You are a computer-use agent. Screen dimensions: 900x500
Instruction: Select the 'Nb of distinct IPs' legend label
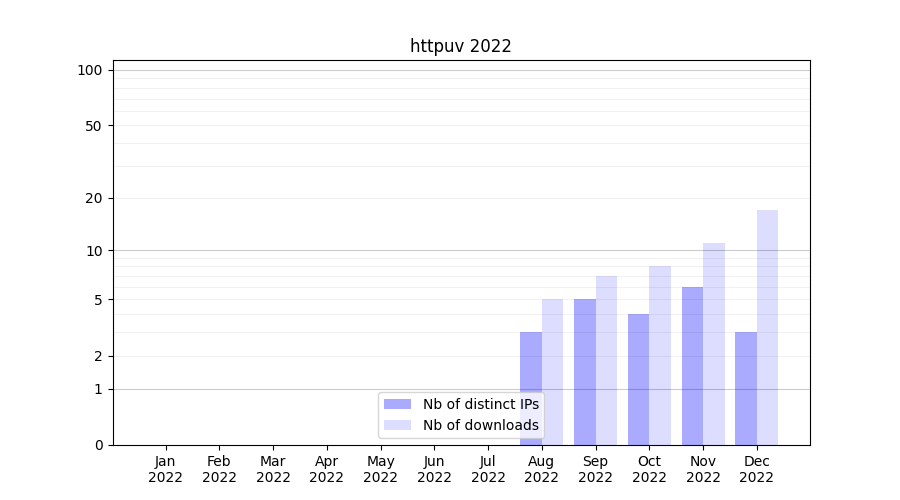point(480,404)
